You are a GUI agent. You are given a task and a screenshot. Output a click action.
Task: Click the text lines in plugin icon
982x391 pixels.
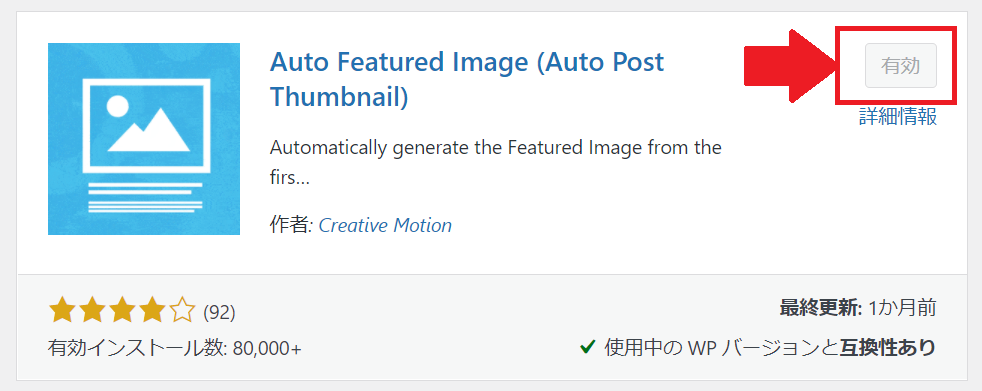tap(145, 196)
